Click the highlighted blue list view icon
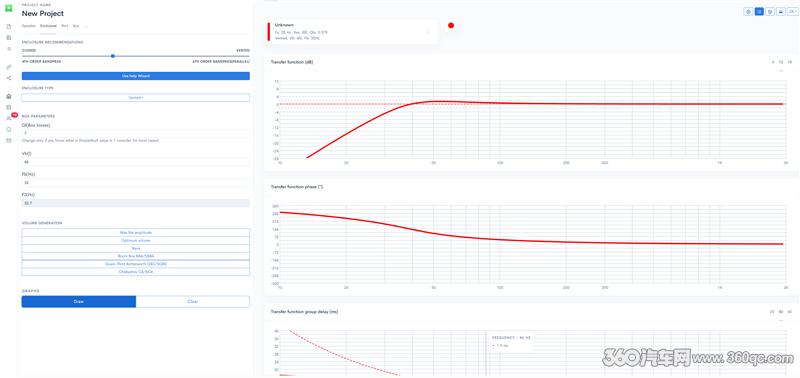Screen dimensions: 800x378 coord(759,11)
